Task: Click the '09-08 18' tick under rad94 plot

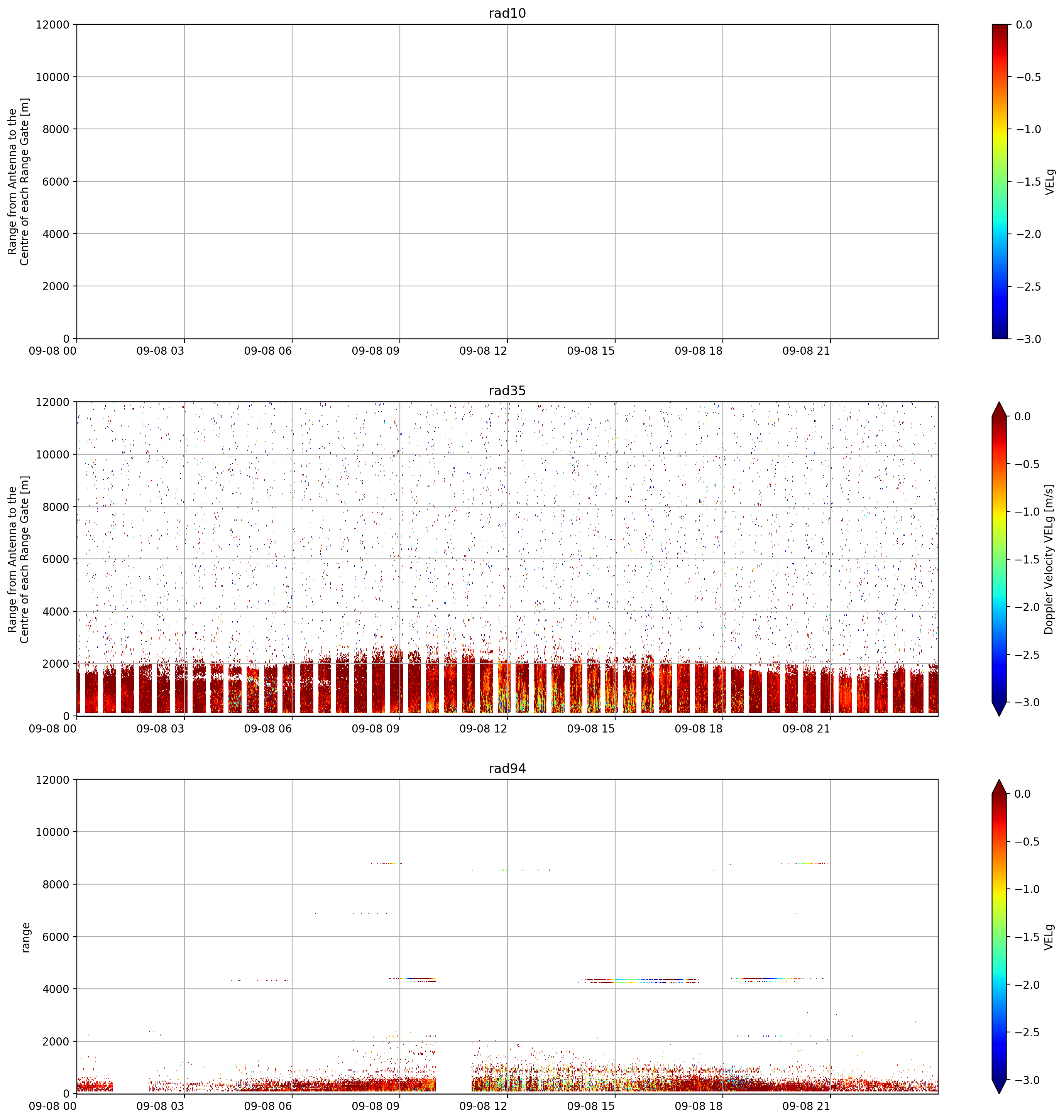Action: click(699, 1106)
